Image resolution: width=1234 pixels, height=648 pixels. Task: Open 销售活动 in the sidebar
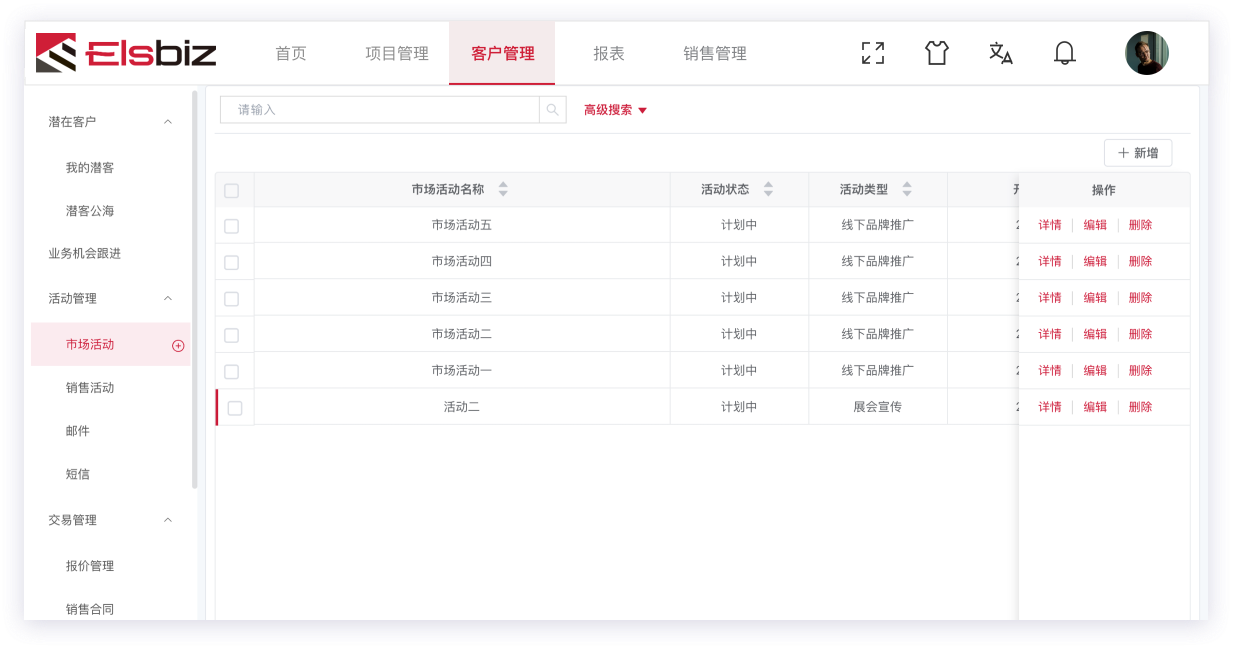tap(90, 388)
